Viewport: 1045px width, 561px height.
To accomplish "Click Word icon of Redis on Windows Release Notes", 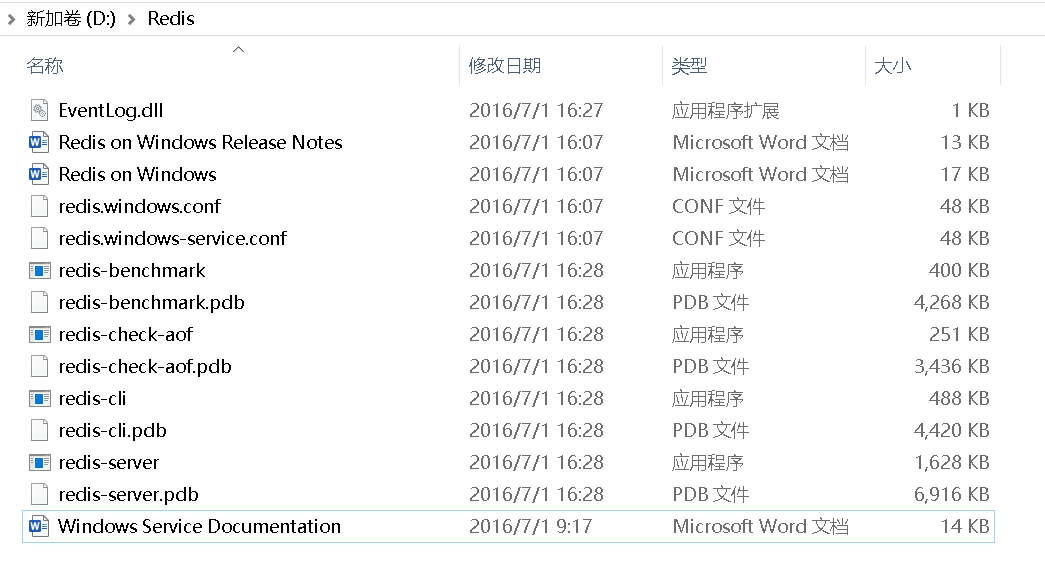I will (39, 142).
